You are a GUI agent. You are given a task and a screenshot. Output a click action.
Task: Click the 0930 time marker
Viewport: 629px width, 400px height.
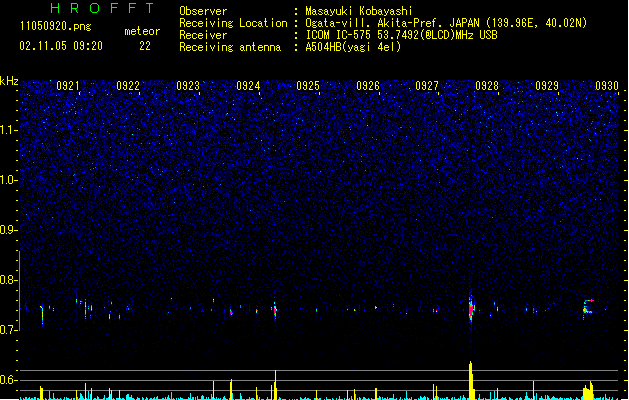(x=607, y=86)
